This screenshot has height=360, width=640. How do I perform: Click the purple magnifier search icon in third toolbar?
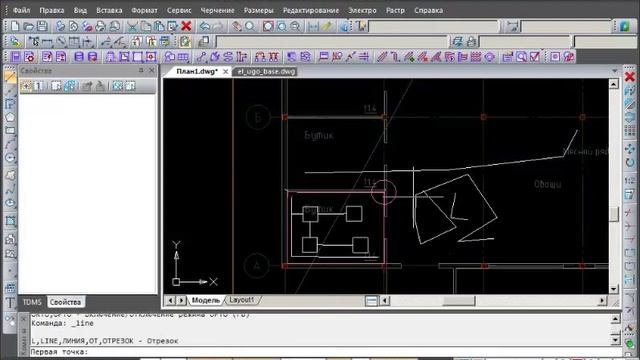521,57
